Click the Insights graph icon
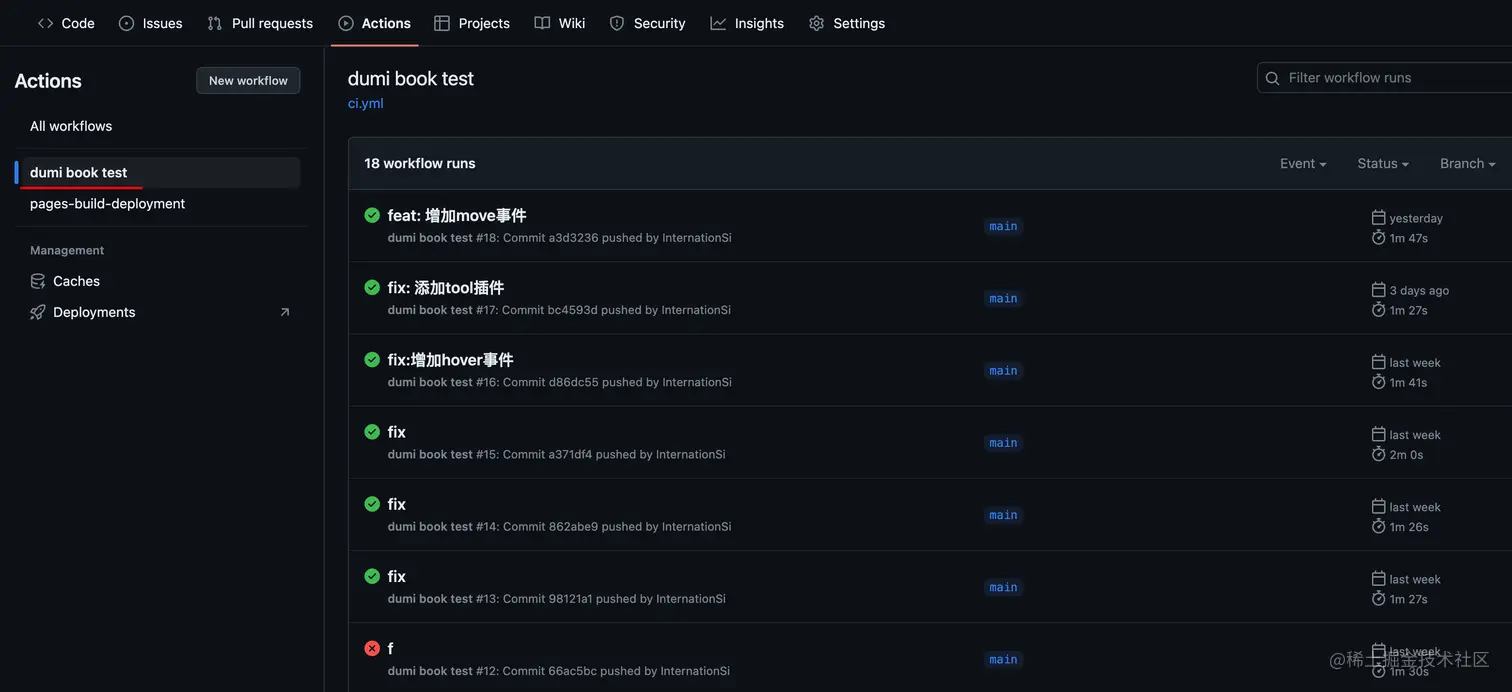 [x=718, y=23]
